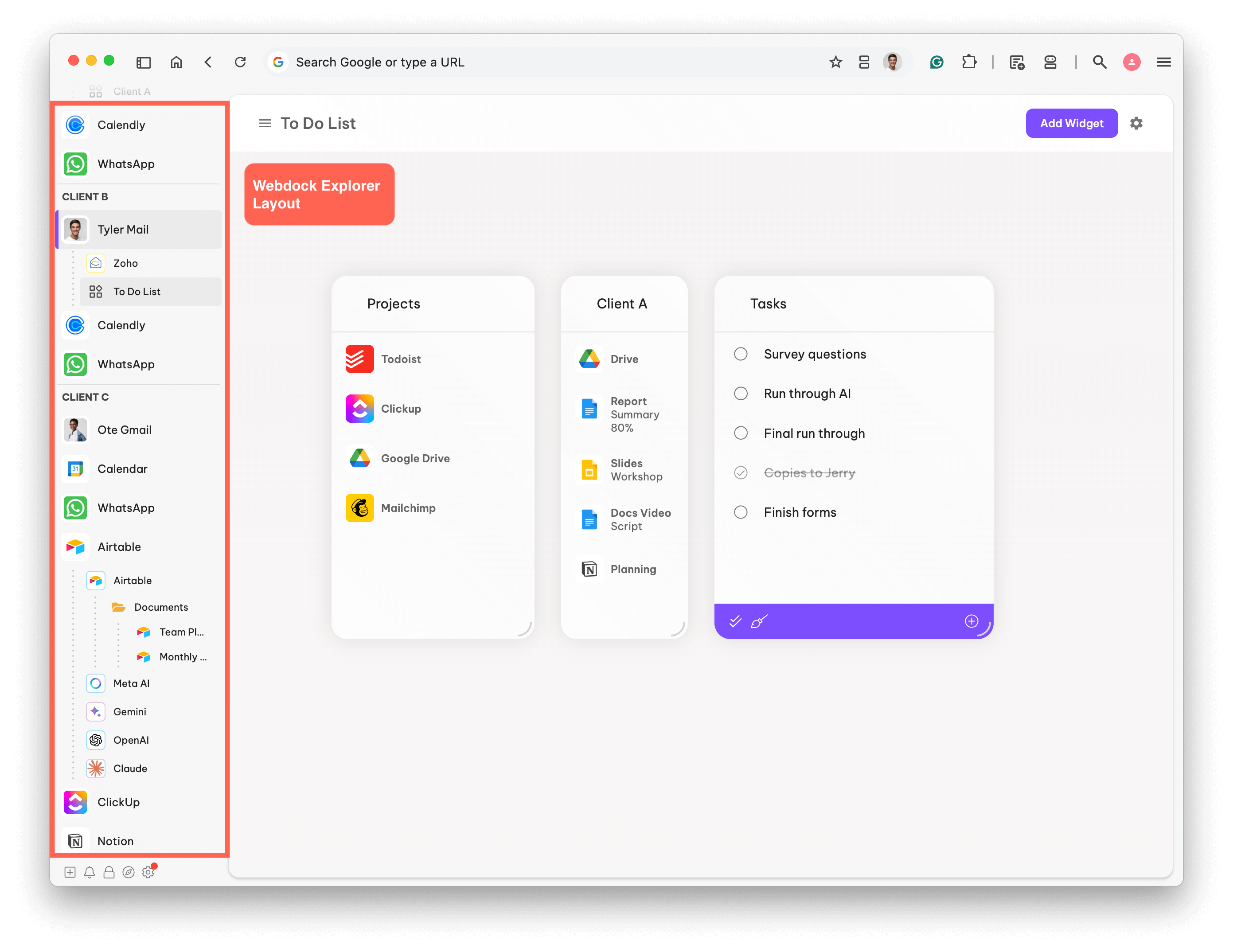Open Team Pl... Airtable item
The image size is (1233, 952).
pyautogui.click(x=171, y=632)
